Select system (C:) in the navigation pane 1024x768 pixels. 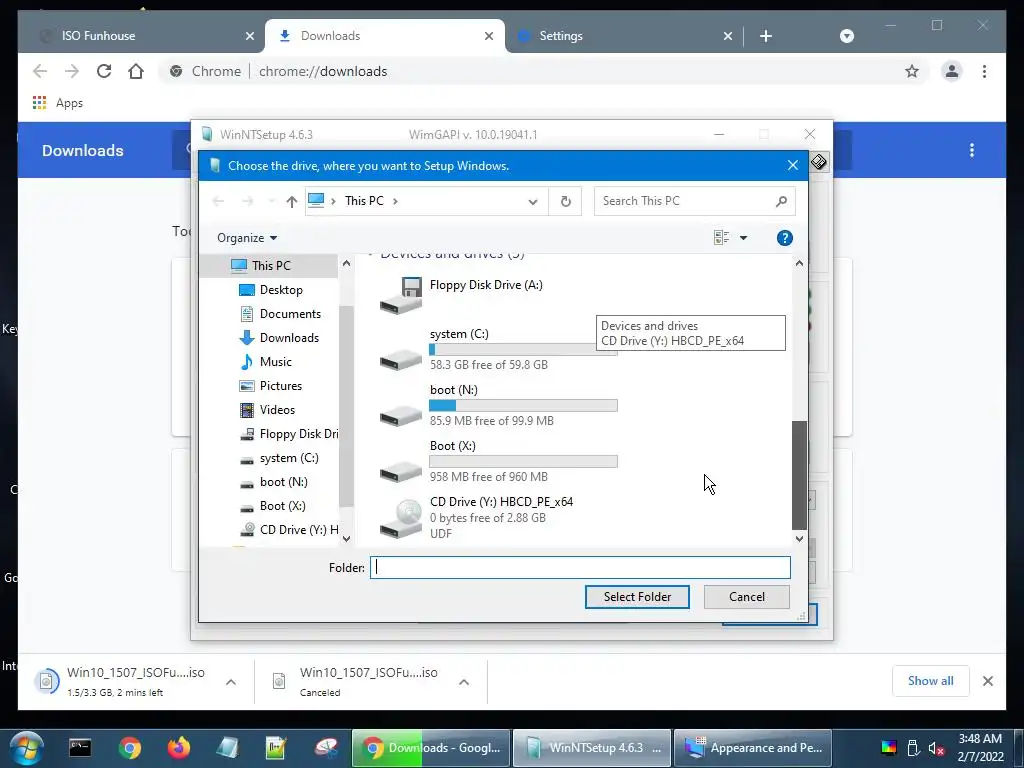289,458
